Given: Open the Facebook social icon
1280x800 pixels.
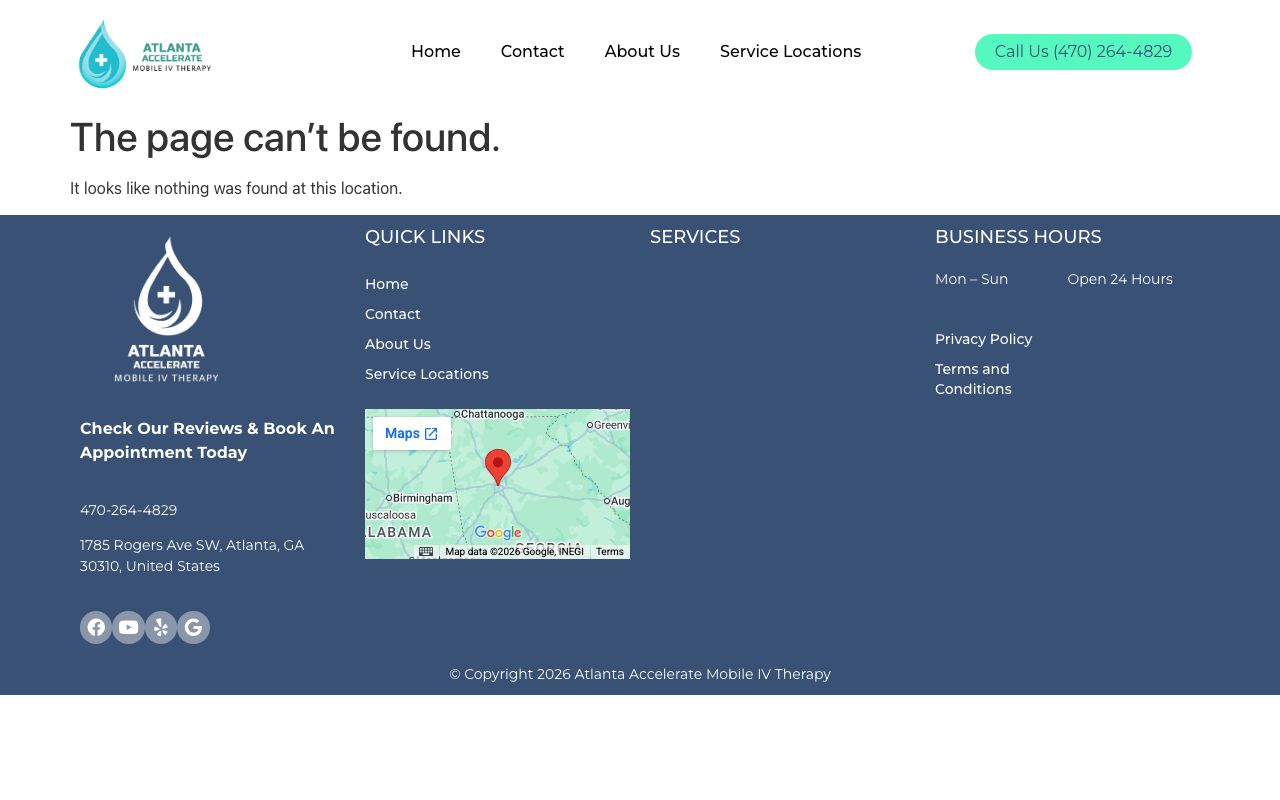Looking at the screenshot, I should [x=96, y=628].
